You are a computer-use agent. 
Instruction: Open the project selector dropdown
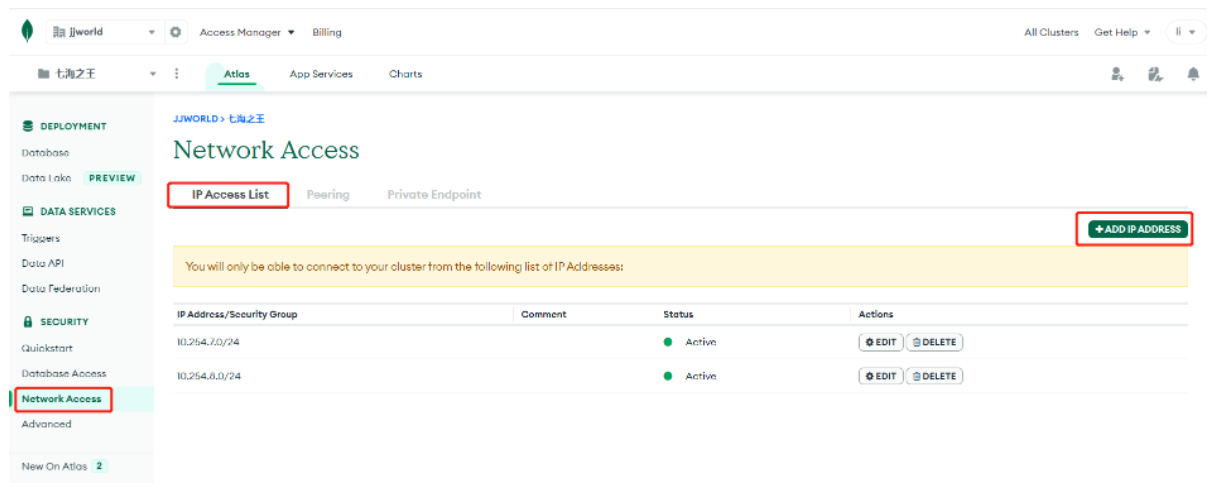97,73
